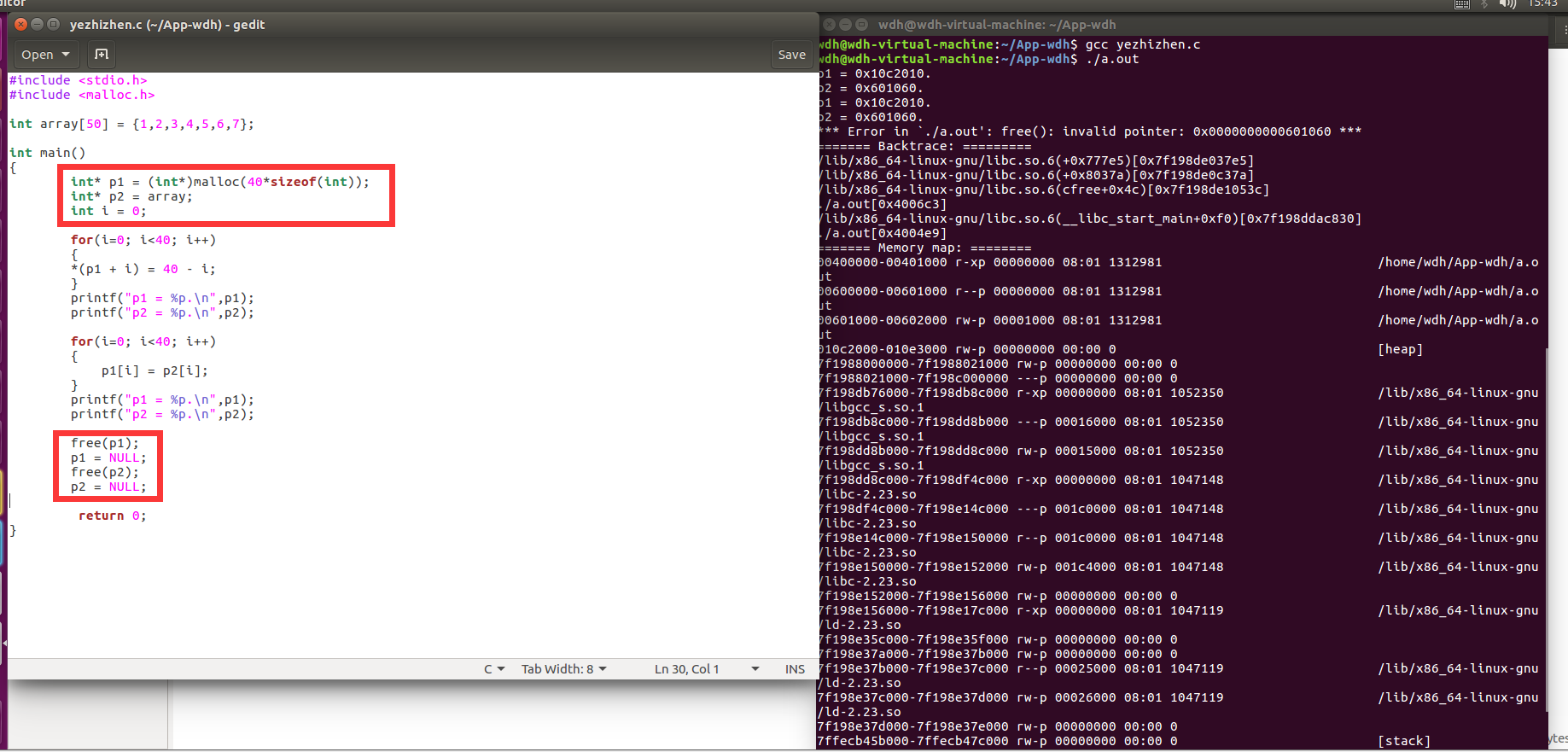Screen dimensions: 1568x752
Task: Click the malloc(40*sizeof(int)) line
Action: [x=220, y=182]
